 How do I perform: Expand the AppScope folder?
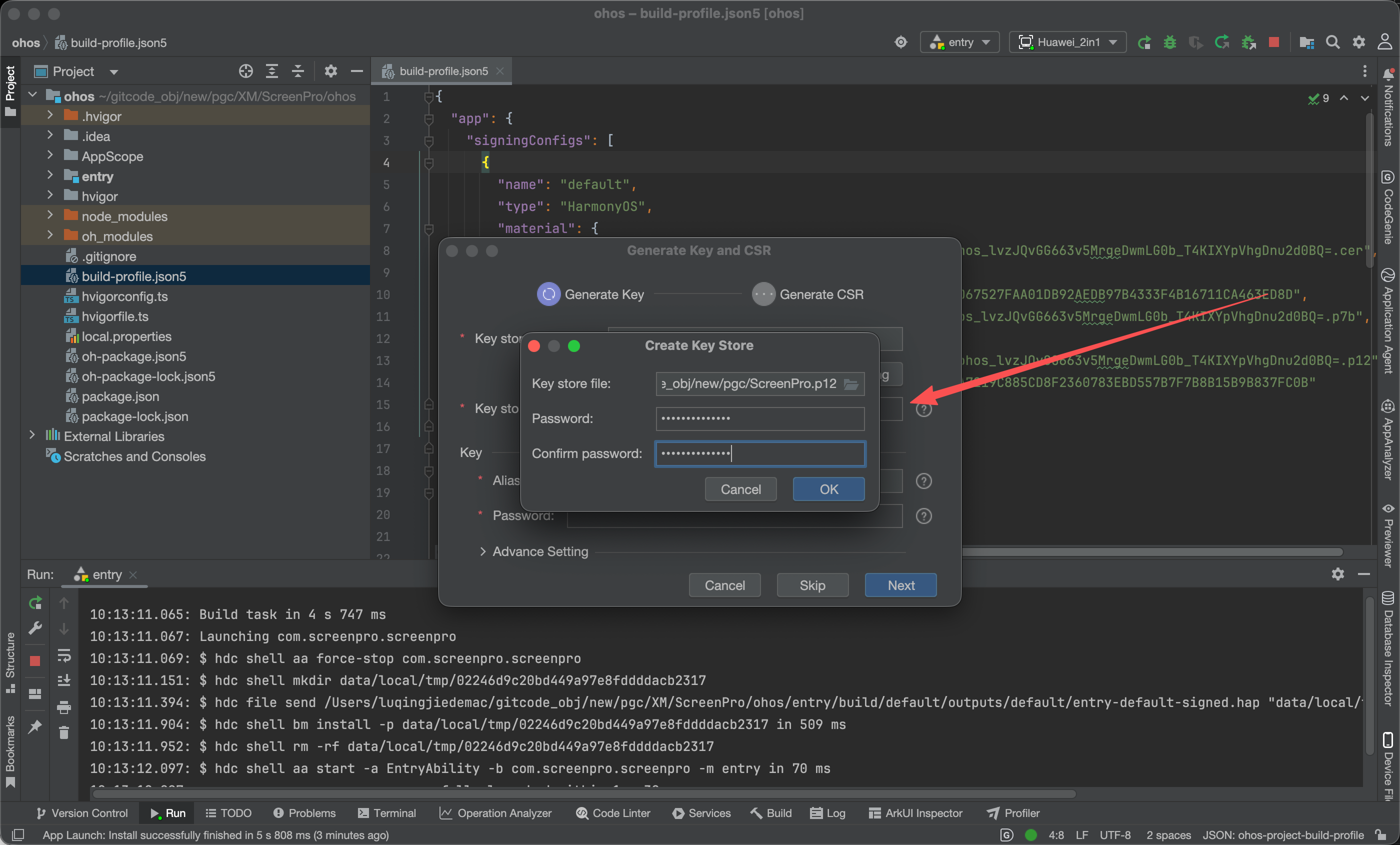(x=50, y=155)
